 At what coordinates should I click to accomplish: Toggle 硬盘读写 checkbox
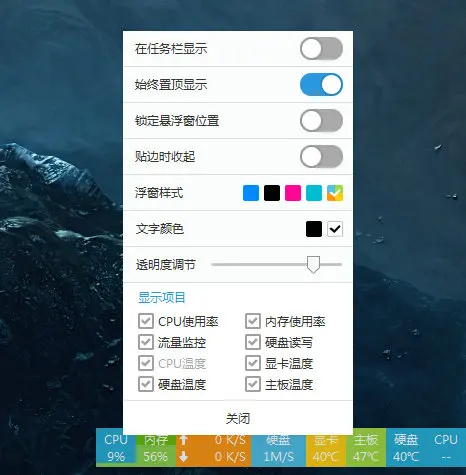253,342
